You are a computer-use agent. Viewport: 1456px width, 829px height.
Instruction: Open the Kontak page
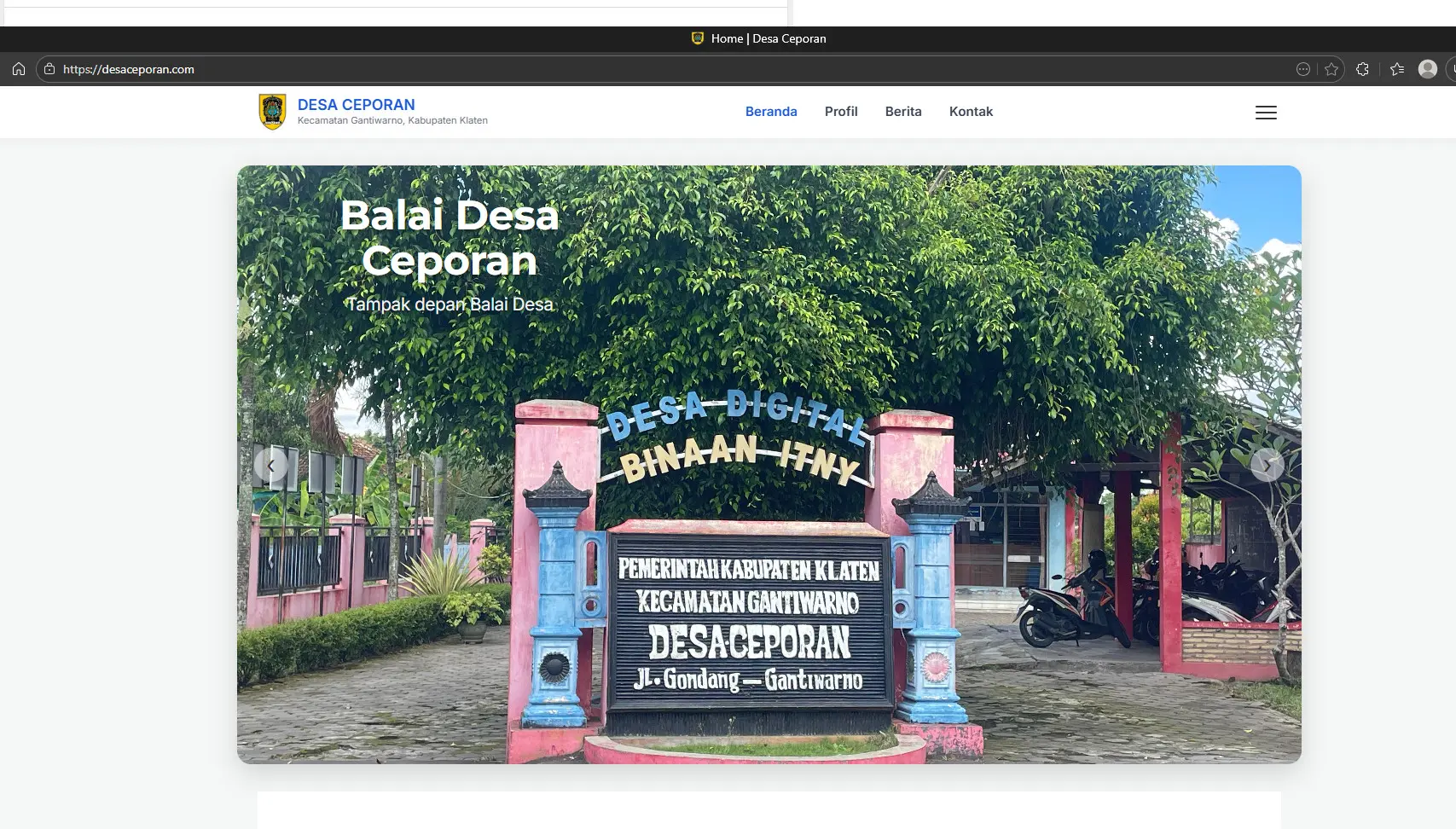point(971,112)
